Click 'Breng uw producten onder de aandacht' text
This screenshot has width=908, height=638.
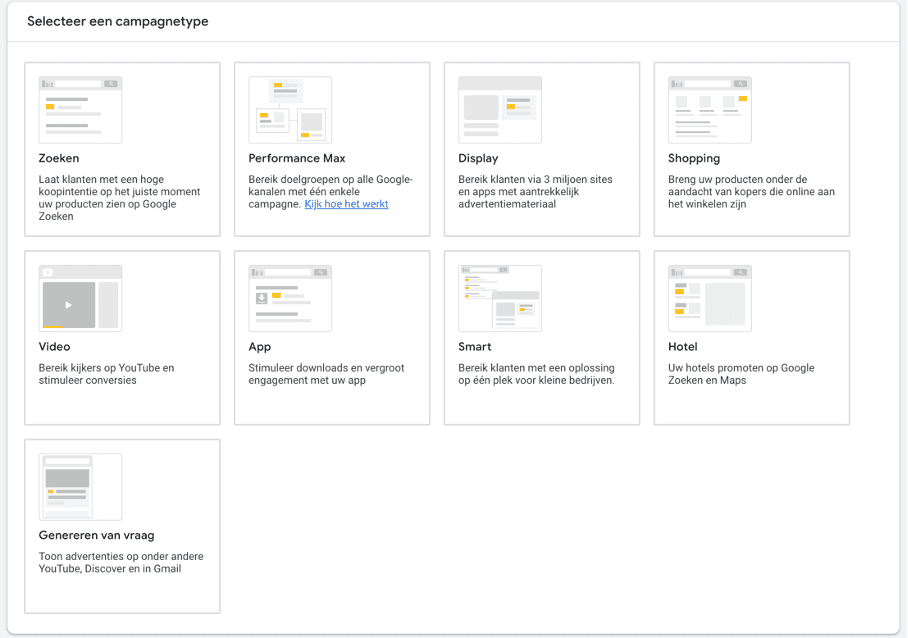click(751, 192)
